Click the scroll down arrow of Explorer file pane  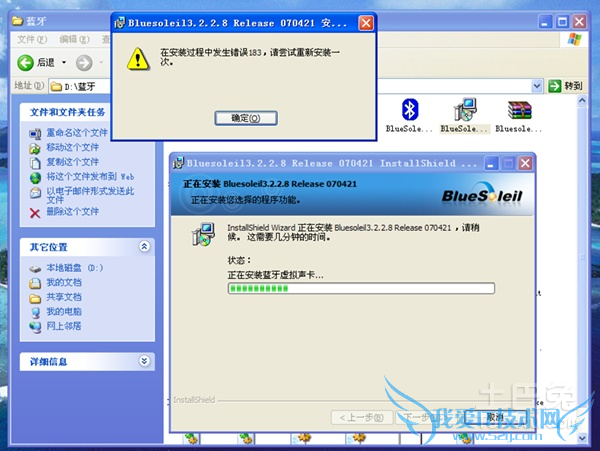[582, 438]
